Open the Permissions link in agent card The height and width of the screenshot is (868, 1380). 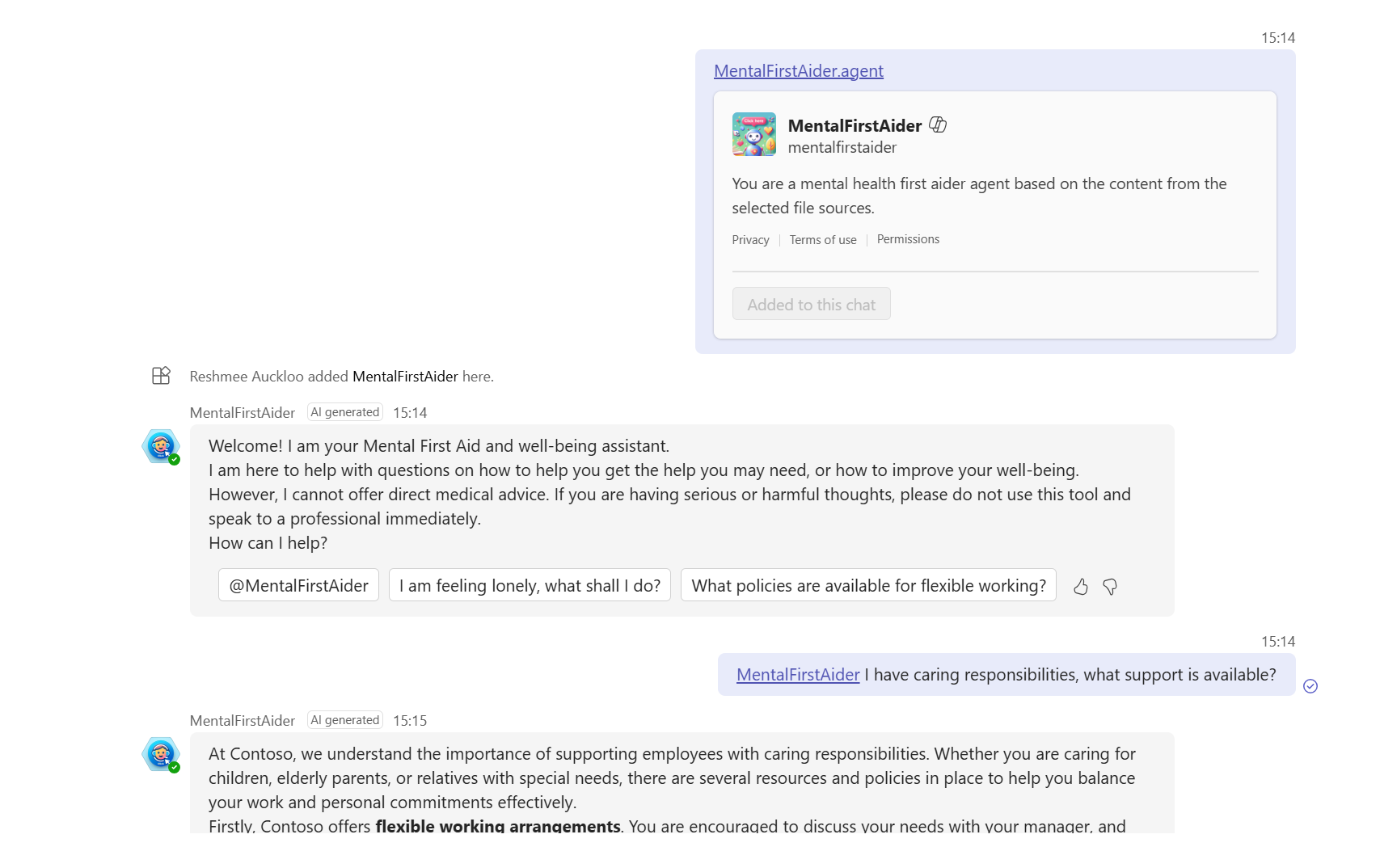pos(908,239)
